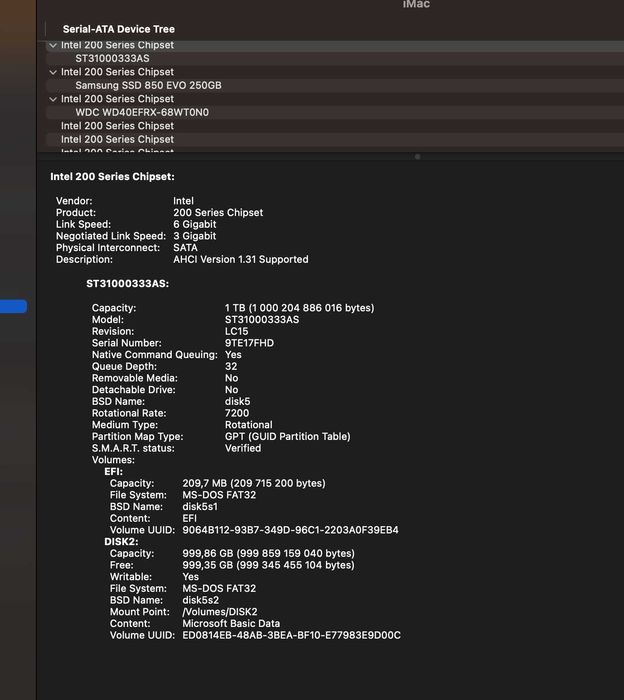Click the 'Volumes:' label
This screenshot has width=624, height=700.
113,460
